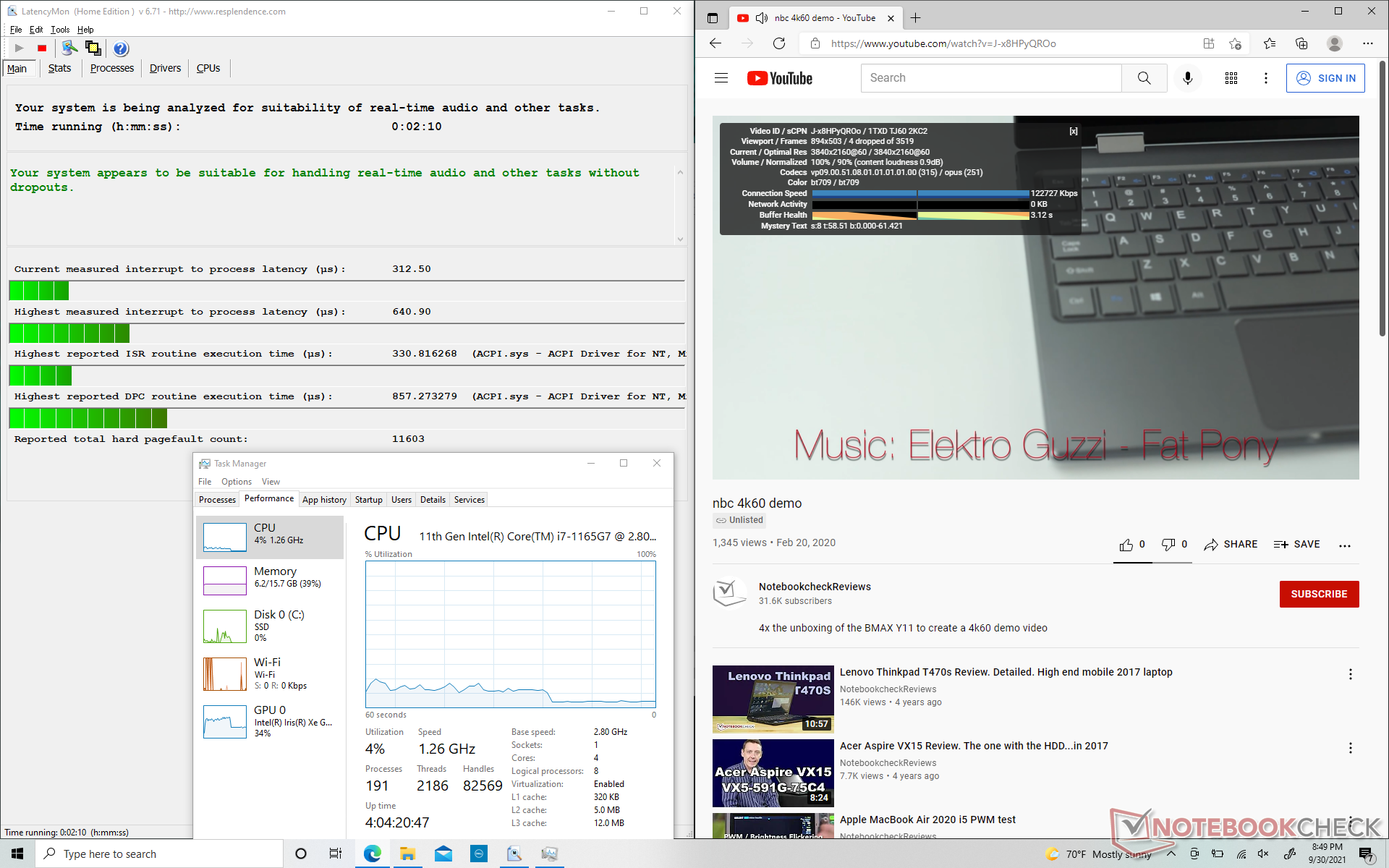Image resolution: width=1389 pixels, height=868 pixels.
Task: Open more options for Lenovo Thinkpad video
Action: tap(1350, 674)
